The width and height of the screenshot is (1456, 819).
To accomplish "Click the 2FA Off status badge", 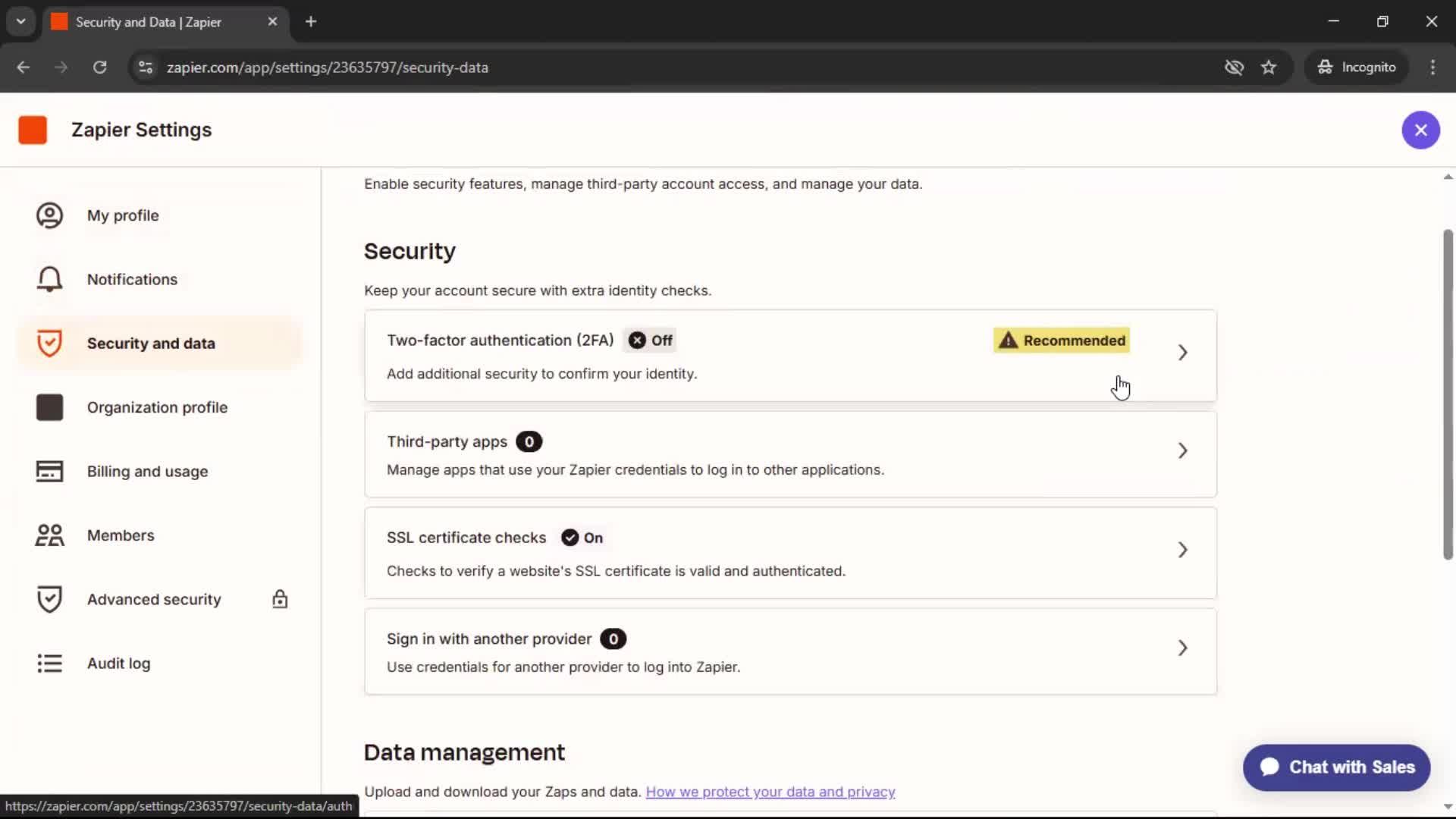I will pyautogui.click(x=650, y=340).
